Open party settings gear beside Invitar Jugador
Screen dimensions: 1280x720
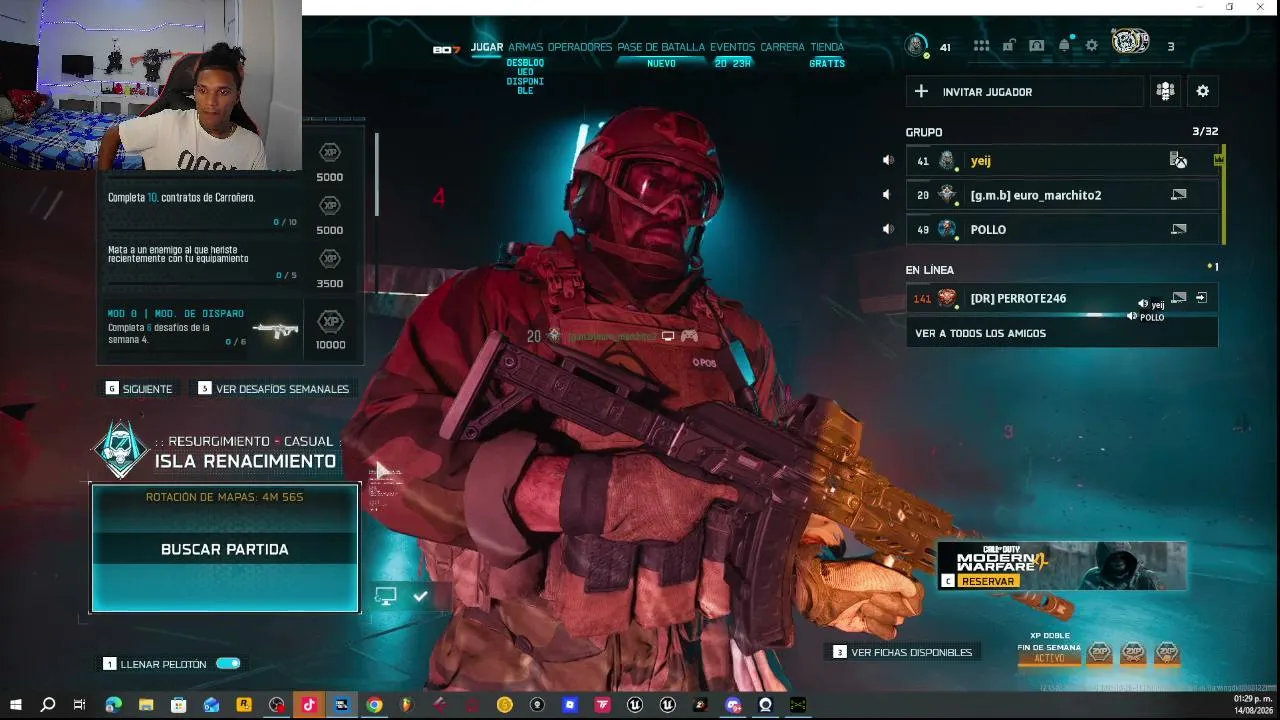(x=1203, y=91)
